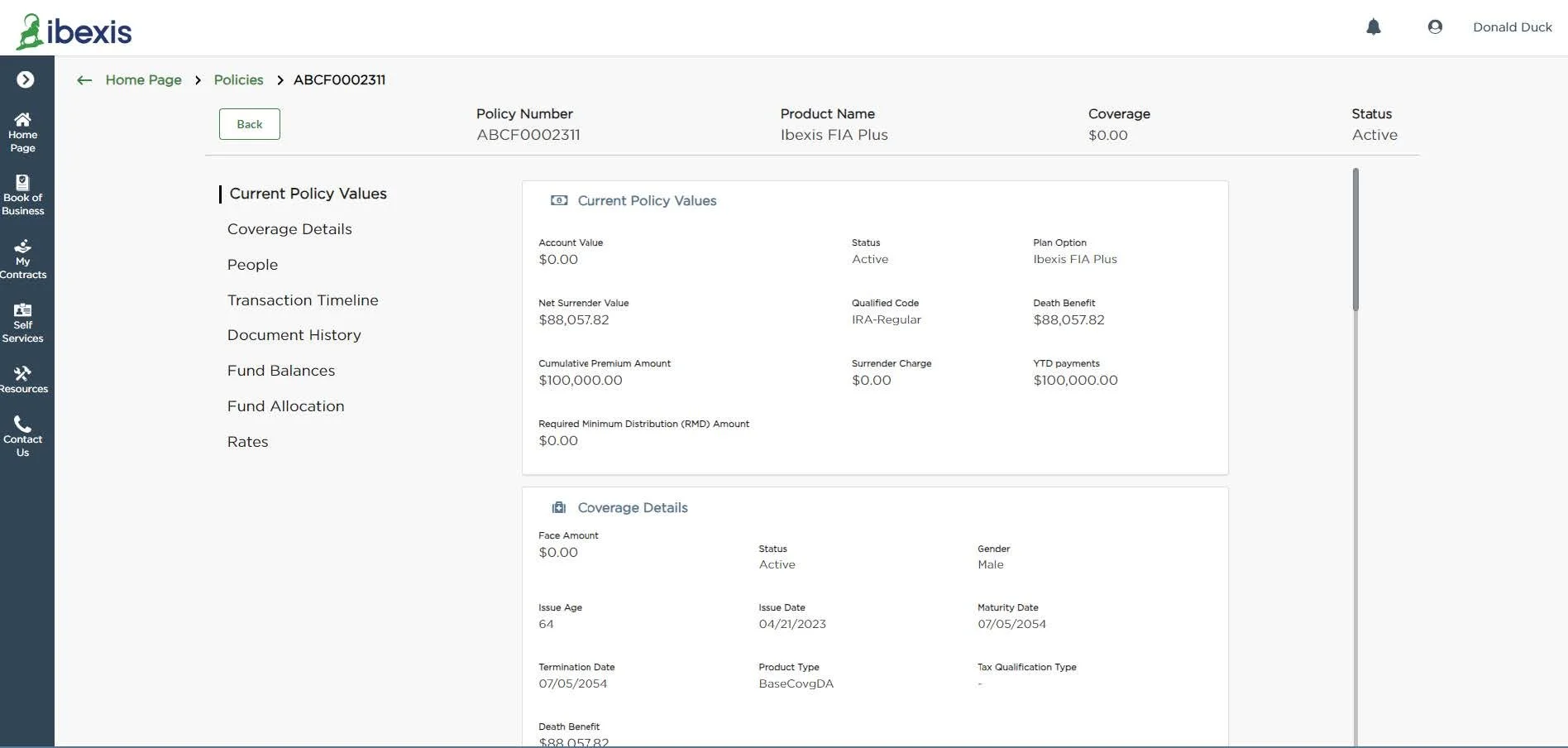Click the Current Policy Values card money icon
Viewport: 1568px width, 748px height.
559,200
